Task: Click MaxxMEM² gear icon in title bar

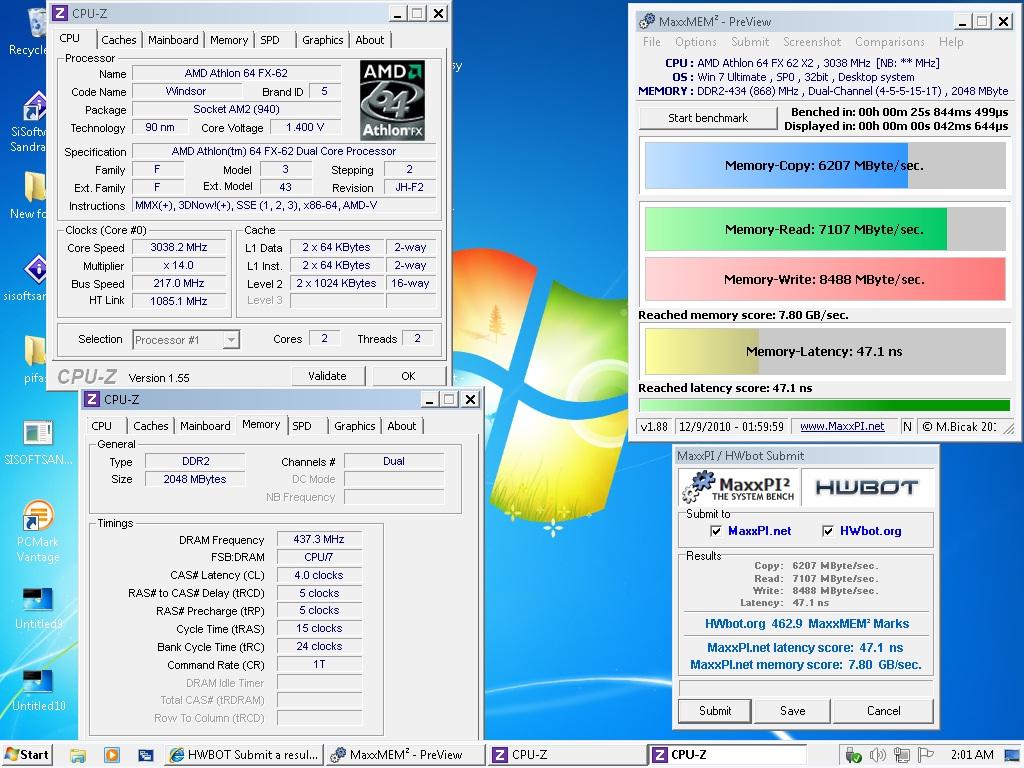Action: (x=647, y=21)
